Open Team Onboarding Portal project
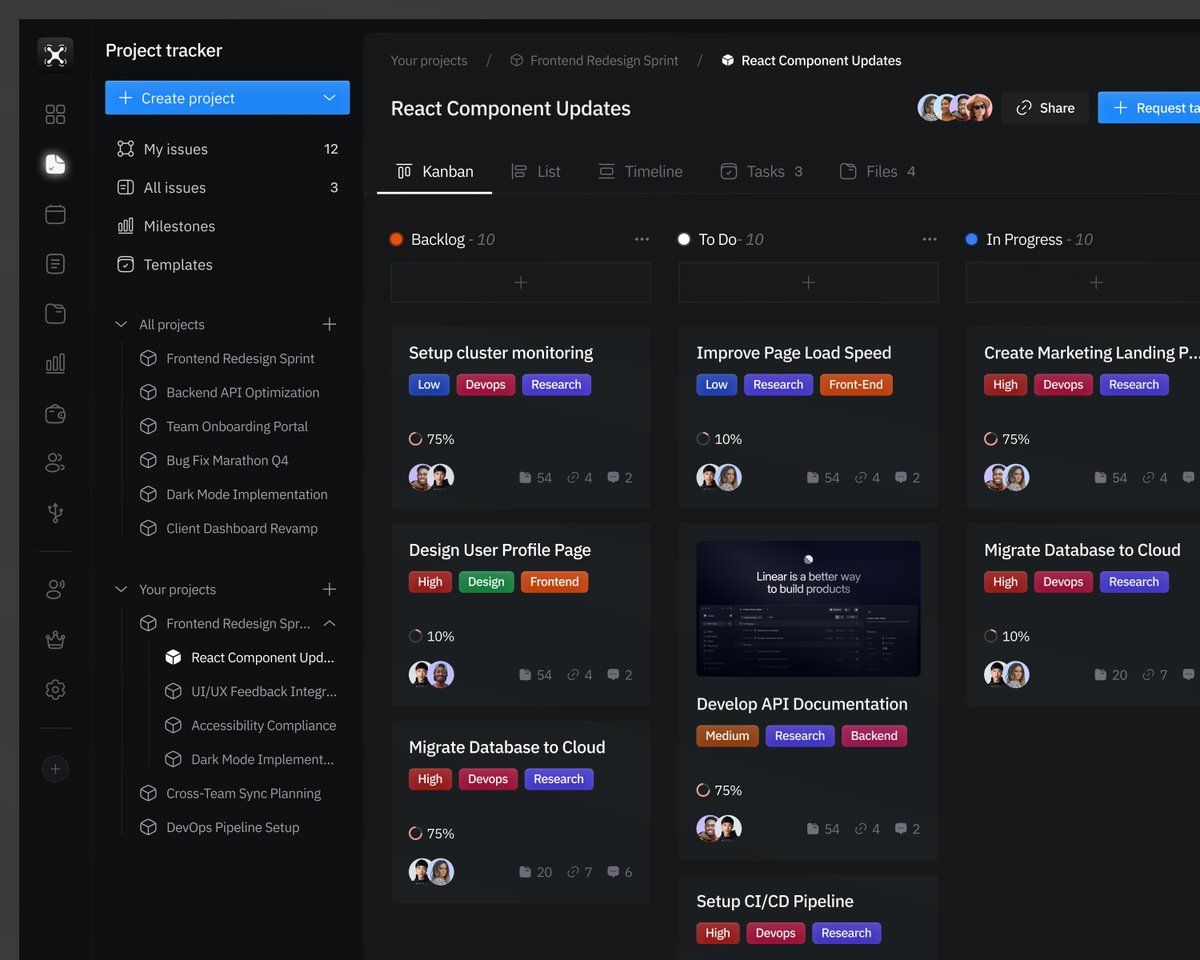 click(x=223, y=426)
